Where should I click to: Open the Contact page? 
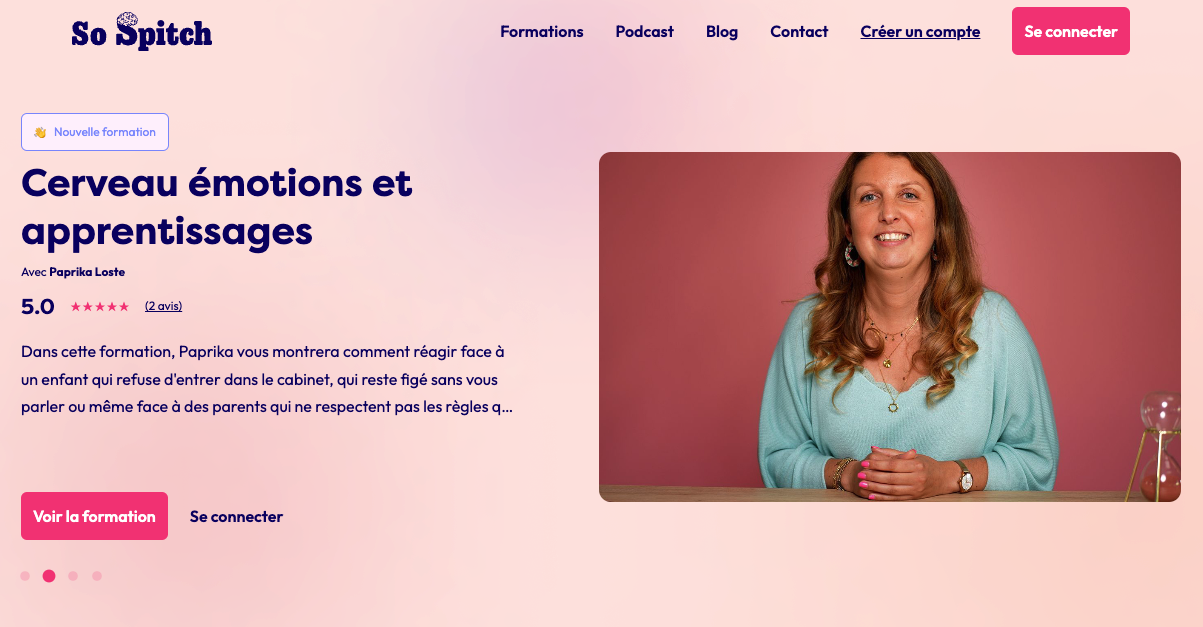(x=799, y=31)
